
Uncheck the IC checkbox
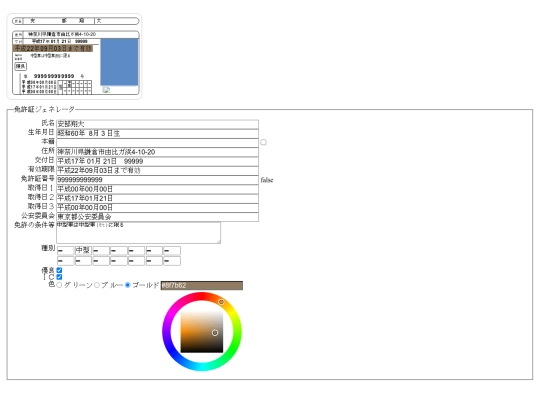coord(59,277)
